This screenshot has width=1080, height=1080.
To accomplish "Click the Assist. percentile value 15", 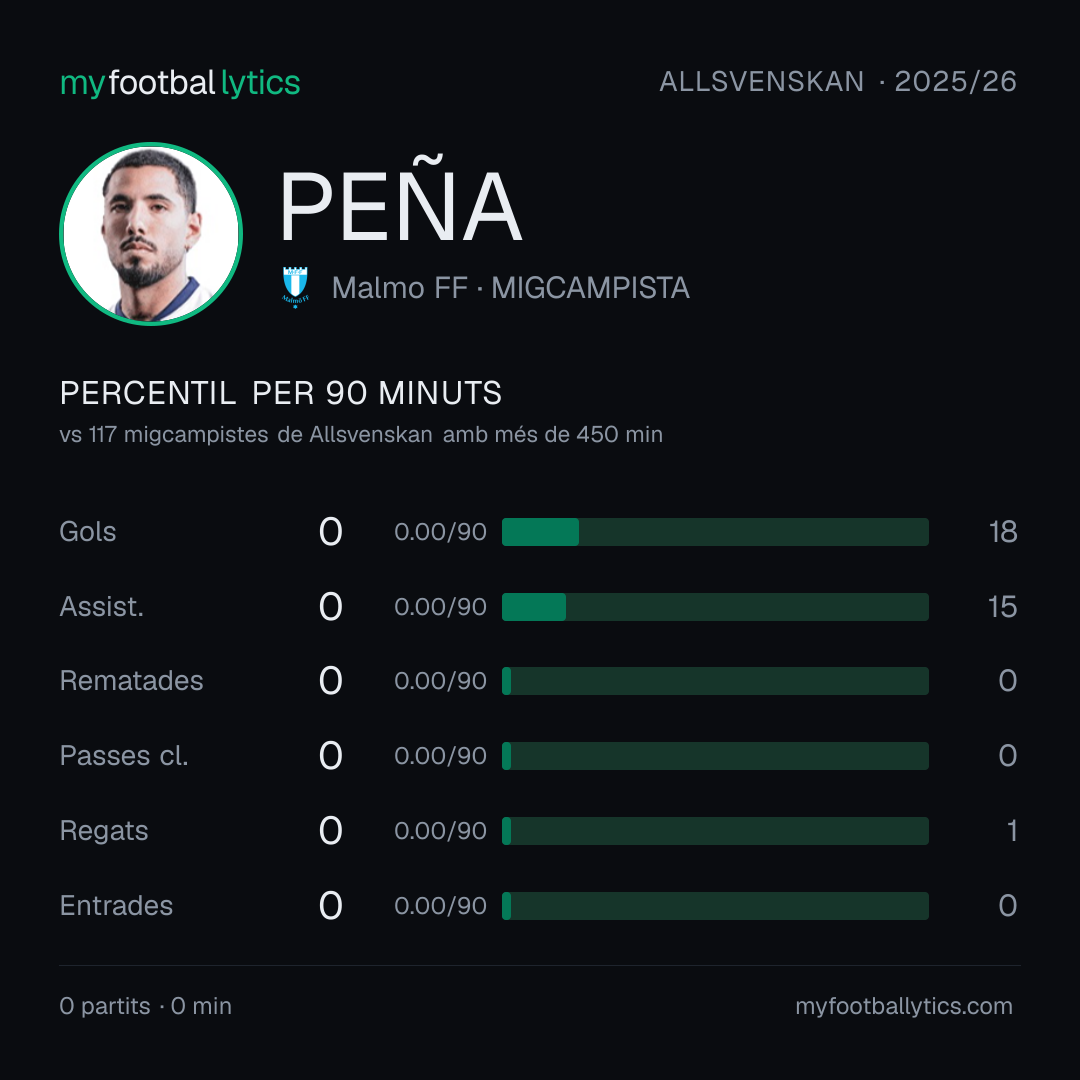I will 1003,607.
